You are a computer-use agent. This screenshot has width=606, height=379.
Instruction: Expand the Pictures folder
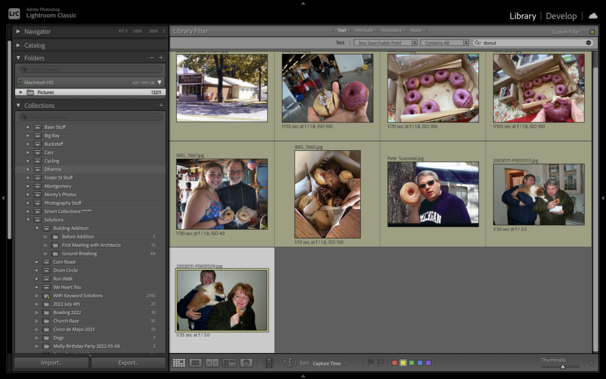tap(21, 92)
